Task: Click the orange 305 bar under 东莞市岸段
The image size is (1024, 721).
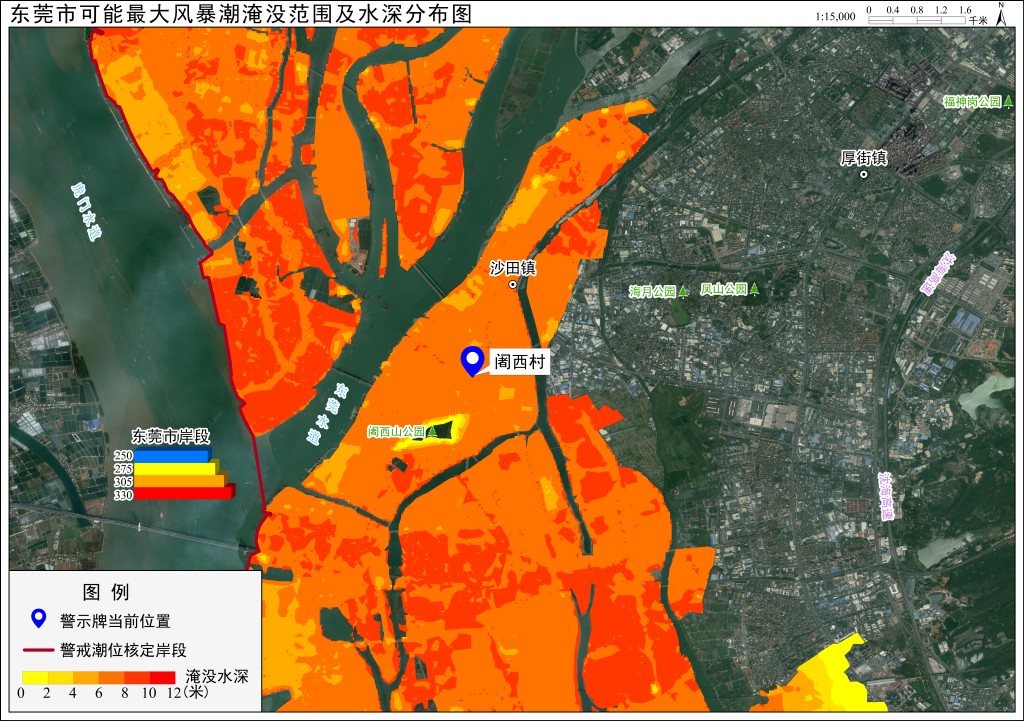Action: click(180, 481)
